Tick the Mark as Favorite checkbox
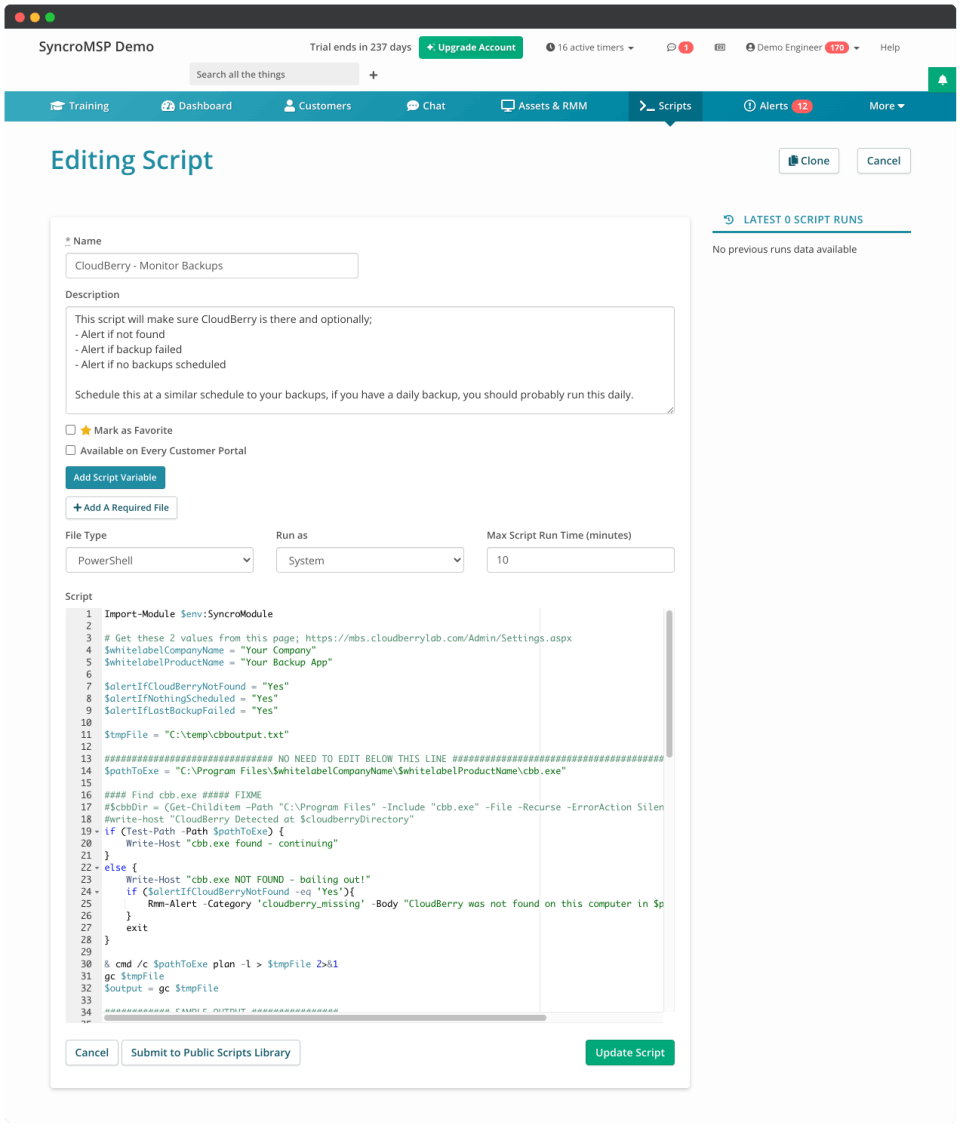This screenshot has height=1128, width=960. (x=71, y=430)
